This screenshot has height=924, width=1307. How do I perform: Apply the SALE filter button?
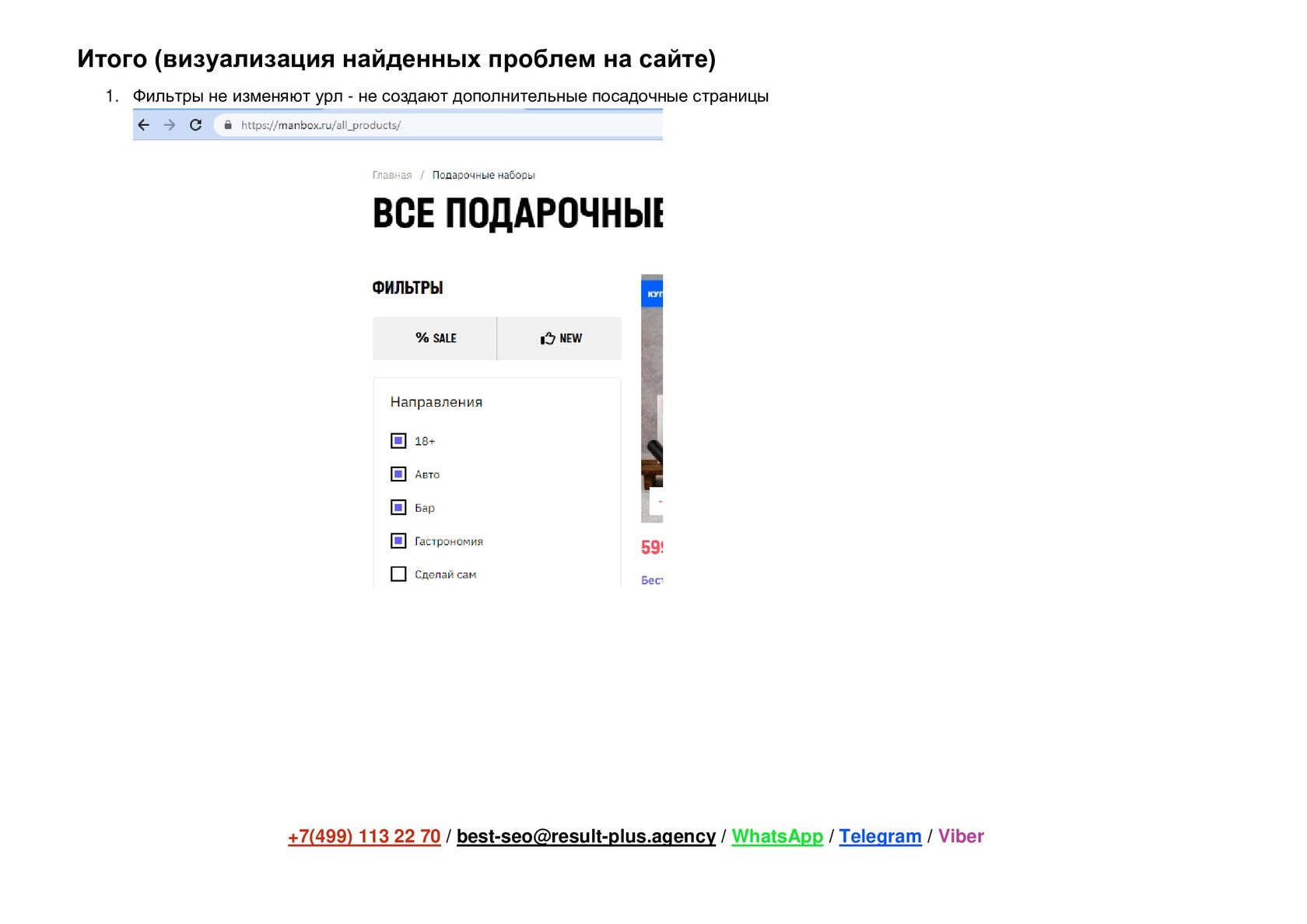coord(435,338)
